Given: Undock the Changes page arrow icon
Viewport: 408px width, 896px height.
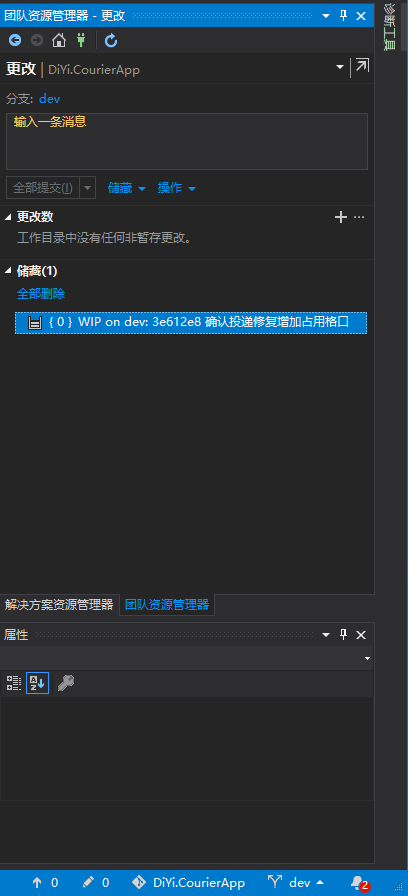Looking at the screenshot, I should 362,66.
